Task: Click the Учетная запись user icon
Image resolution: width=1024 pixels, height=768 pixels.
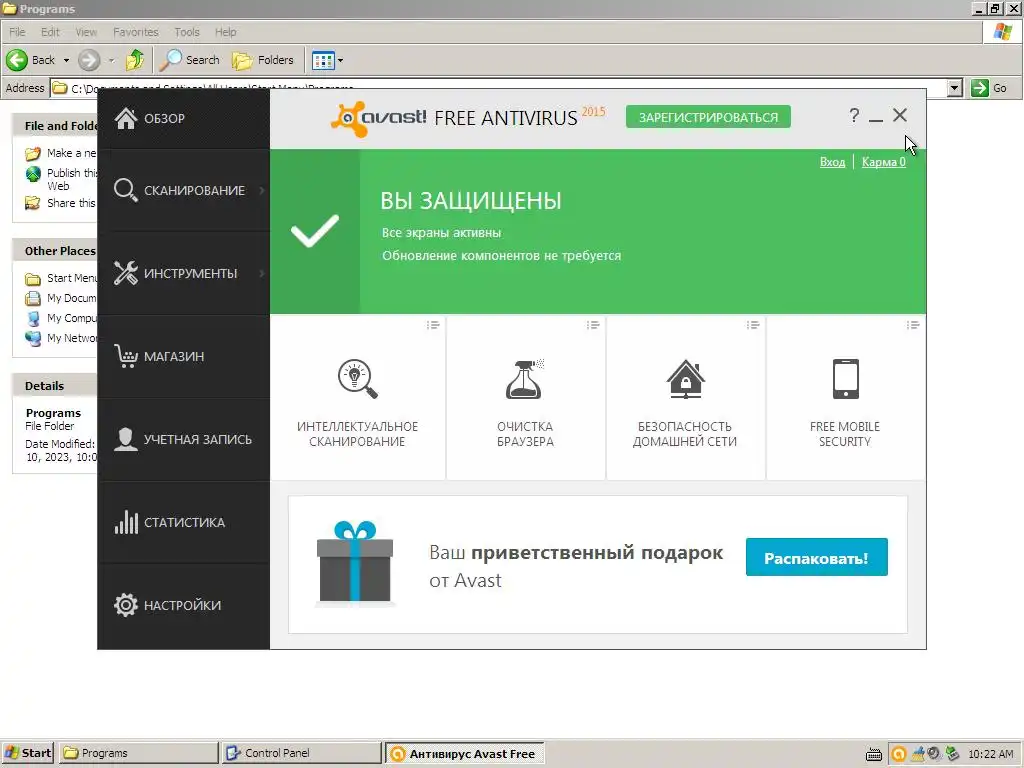Action: tap(125, 439)
